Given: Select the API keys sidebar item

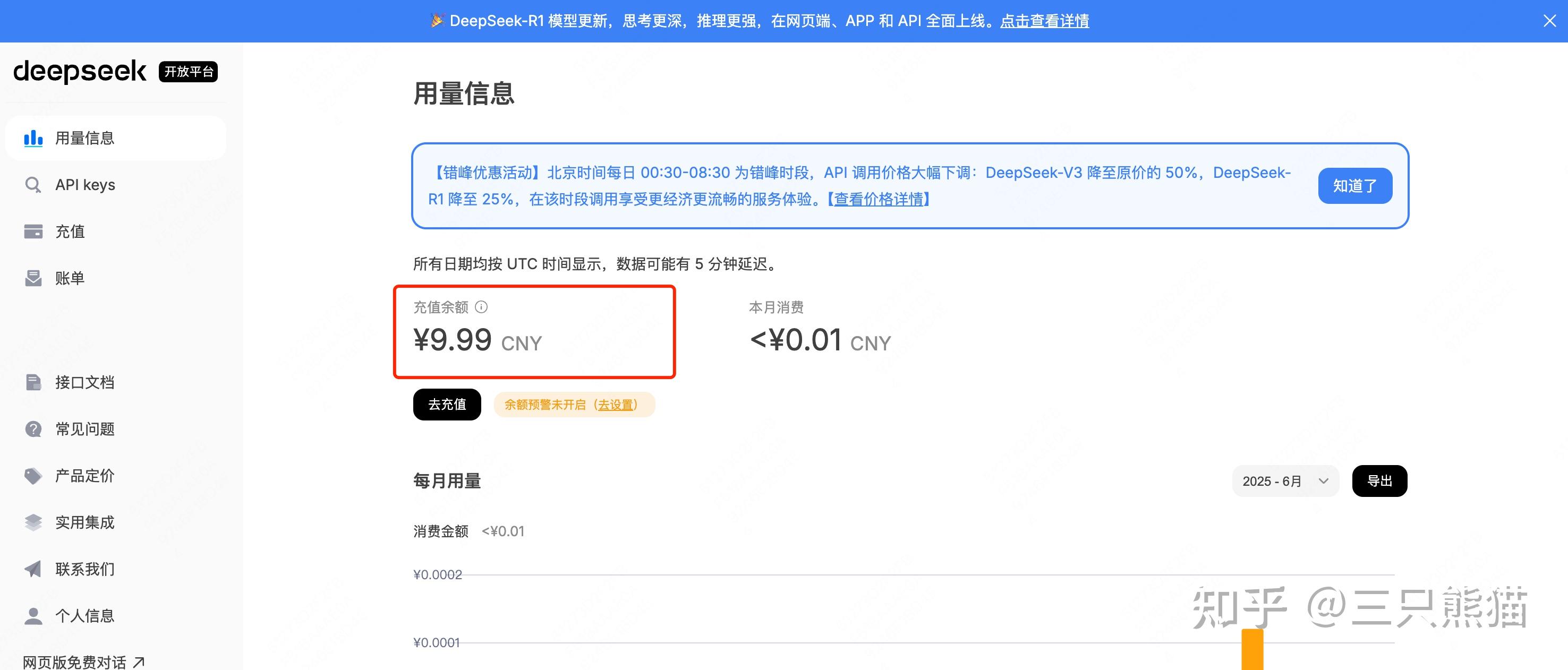Looking at the screenshot, I should coord(85,184).
